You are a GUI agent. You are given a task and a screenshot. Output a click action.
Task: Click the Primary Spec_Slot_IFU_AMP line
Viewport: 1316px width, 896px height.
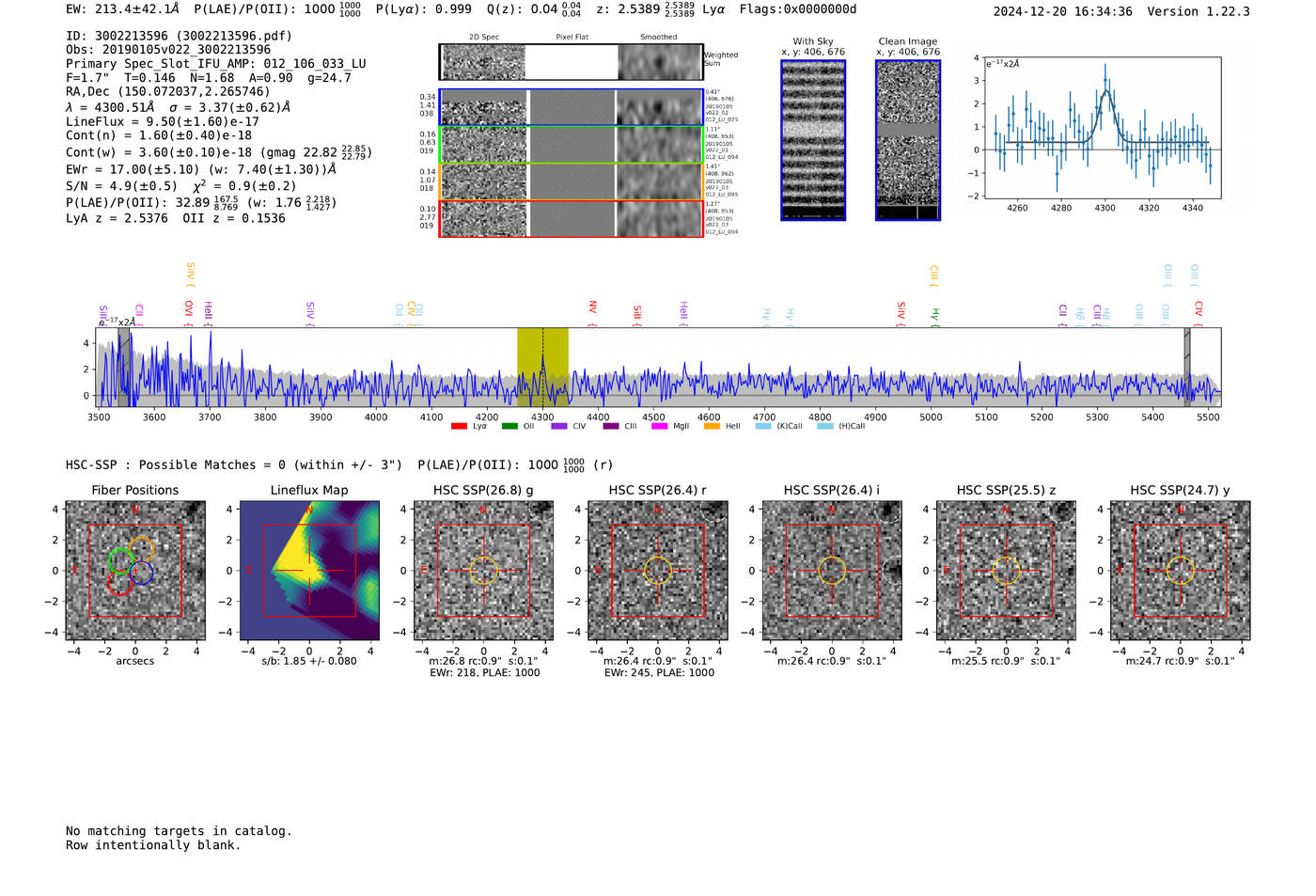(x=216, y=64)
